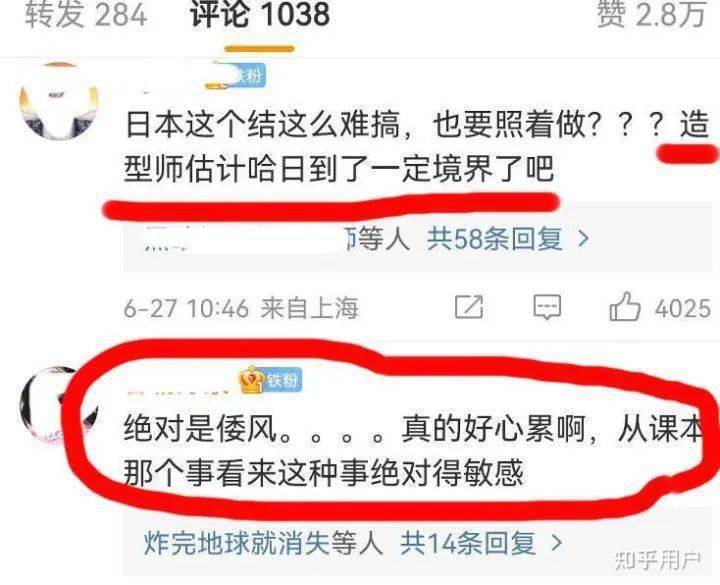The image size is (720, 585).
Task: Open first commenter's avatar
Action: [59, 101]
